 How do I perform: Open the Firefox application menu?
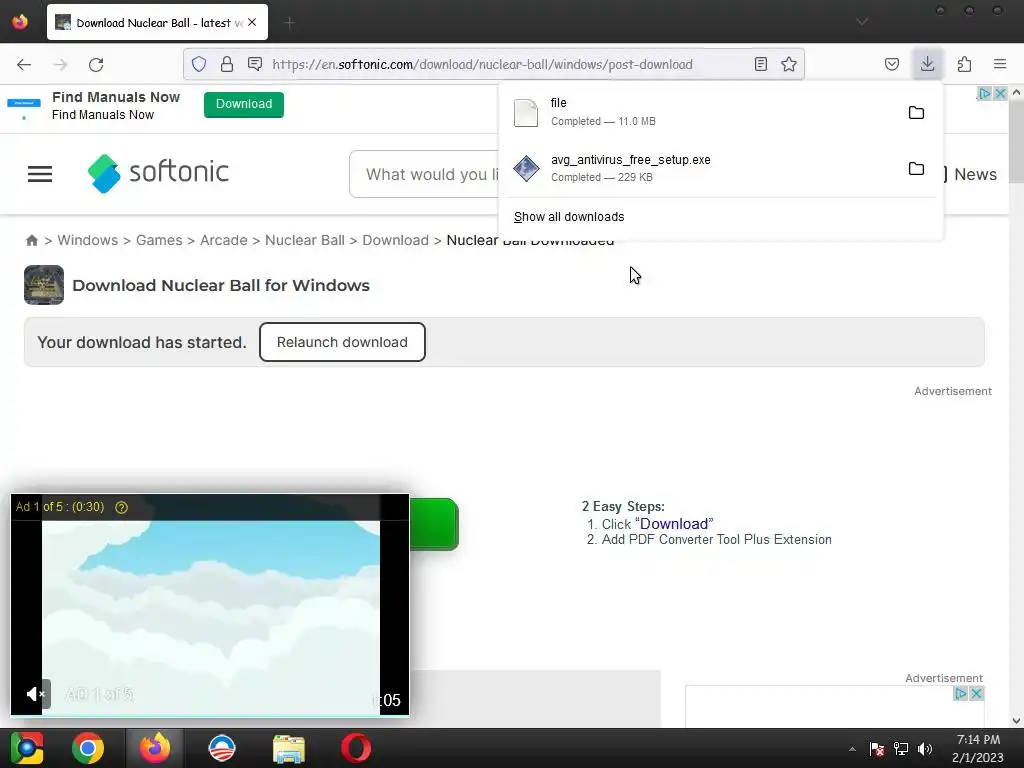click(x=1000, y=64)
